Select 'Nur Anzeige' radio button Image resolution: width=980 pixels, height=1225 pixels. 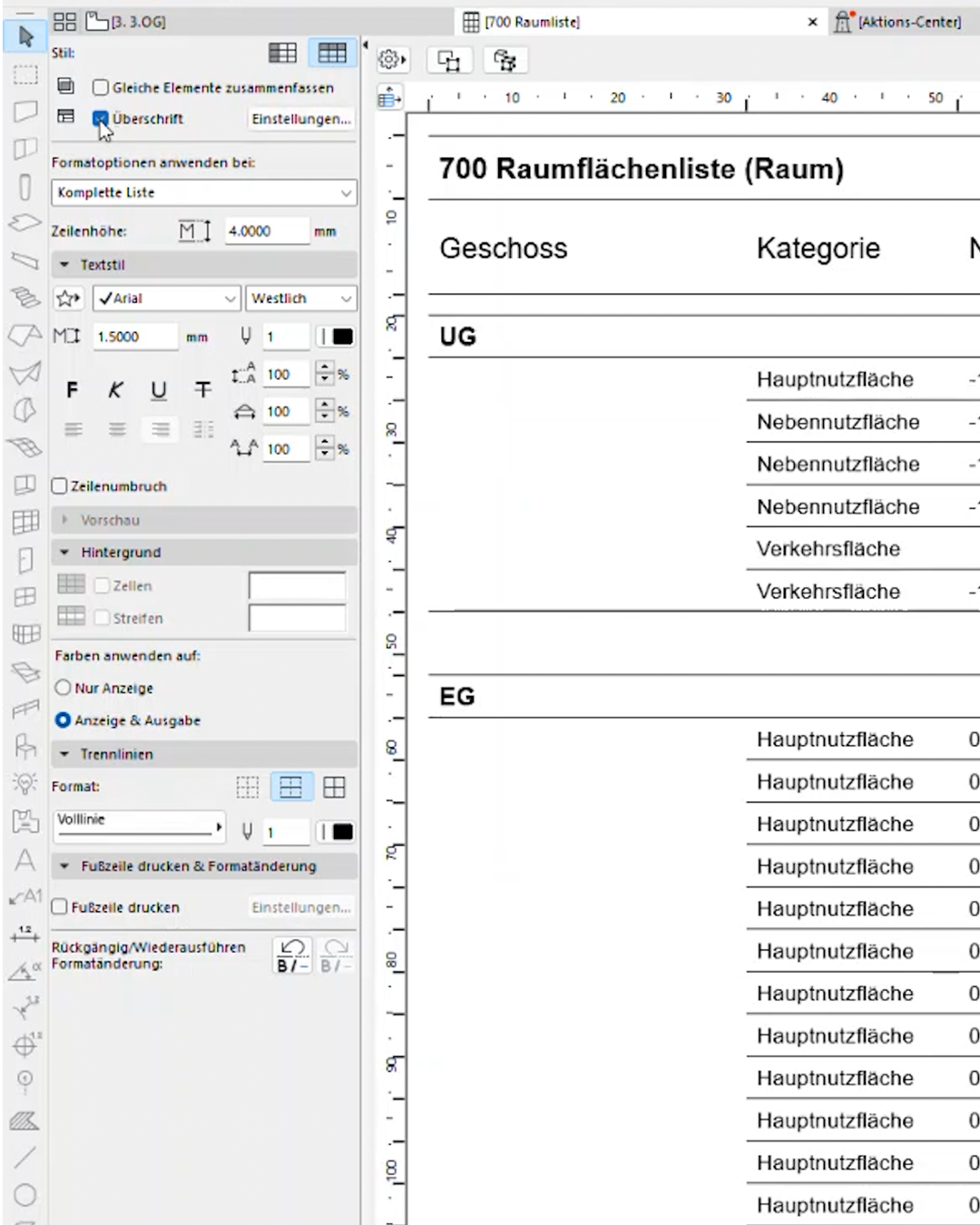pyautogui.click(x=64, y=688)
